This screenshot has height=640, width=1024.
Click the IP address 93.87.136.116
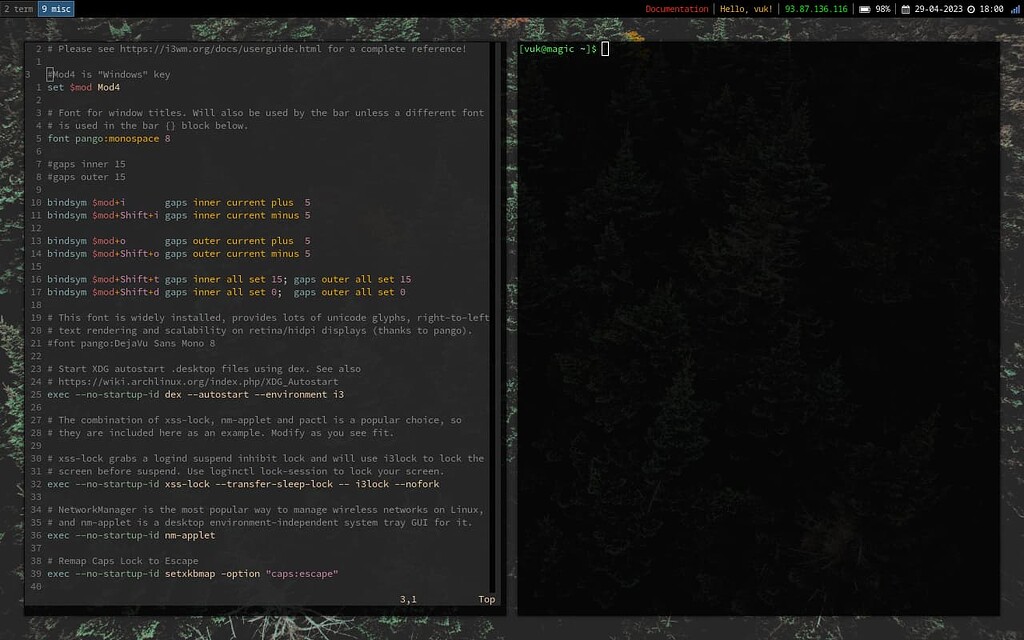pyautogui.click(x=816, y=9)
